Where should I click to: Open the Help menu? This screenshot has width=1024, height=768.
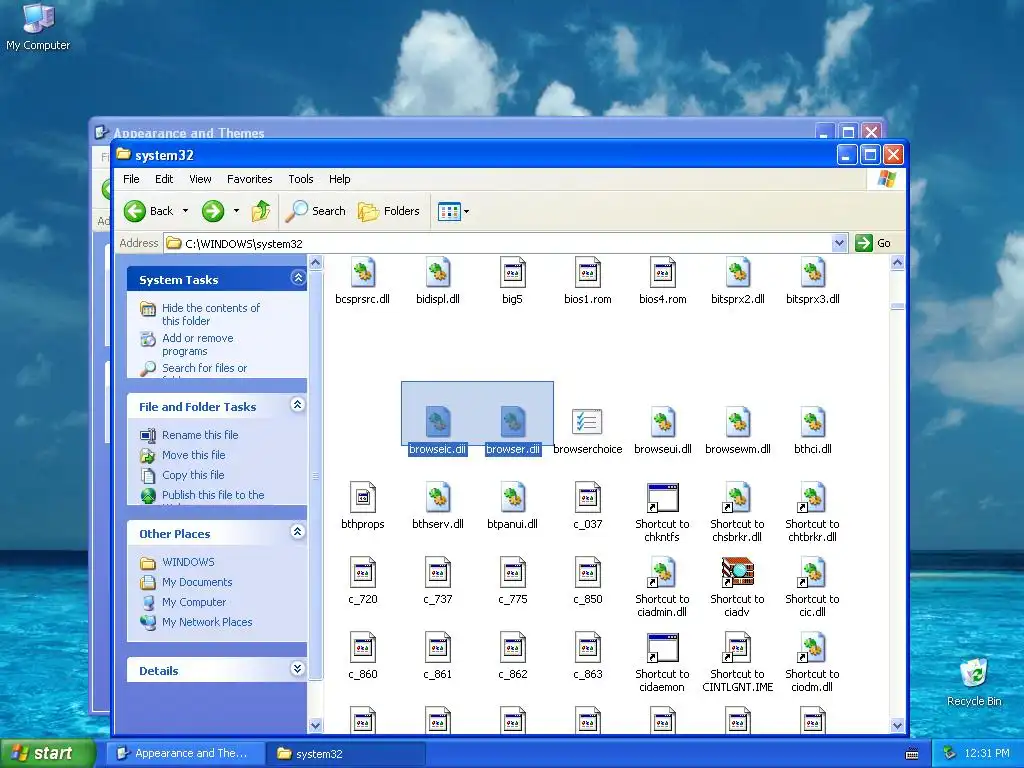click(x=340, y=179)
